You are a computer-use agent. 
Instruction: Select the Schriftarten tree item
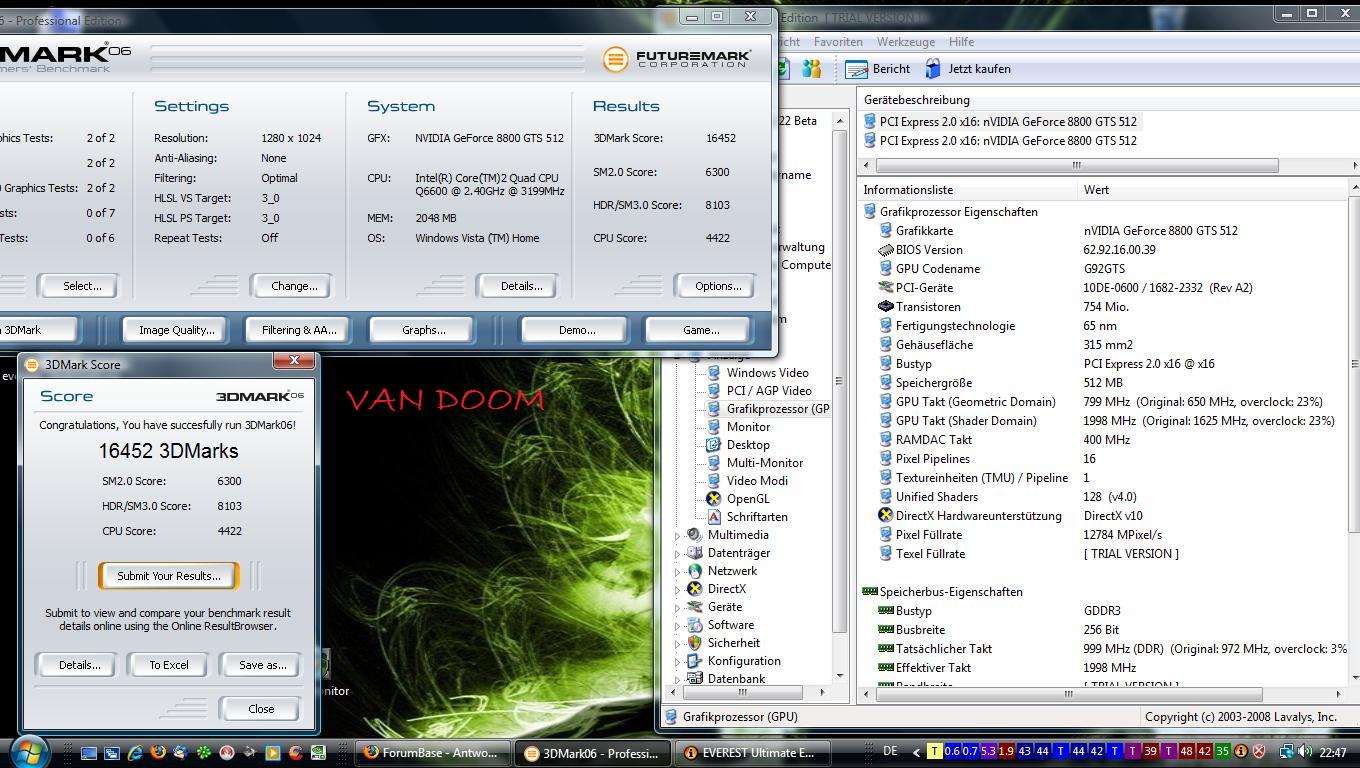[747, 517]
